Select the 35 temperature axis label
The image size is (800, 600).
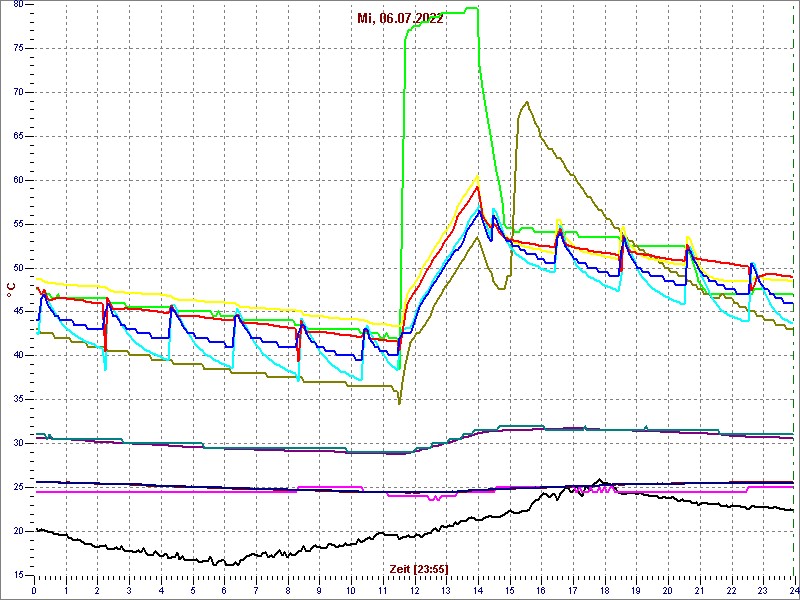pyautogui.click(x=17, y=399)
